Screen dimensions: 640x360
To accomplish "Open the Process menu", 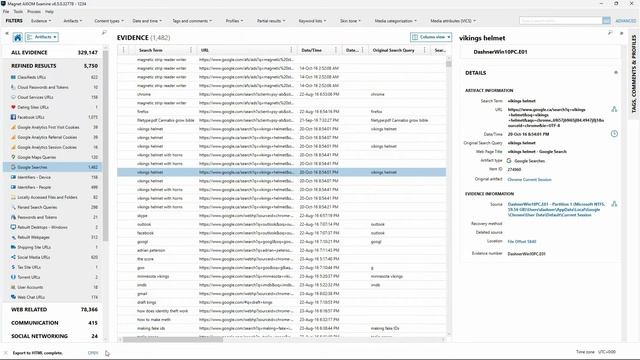I will [x=34, y=12].
